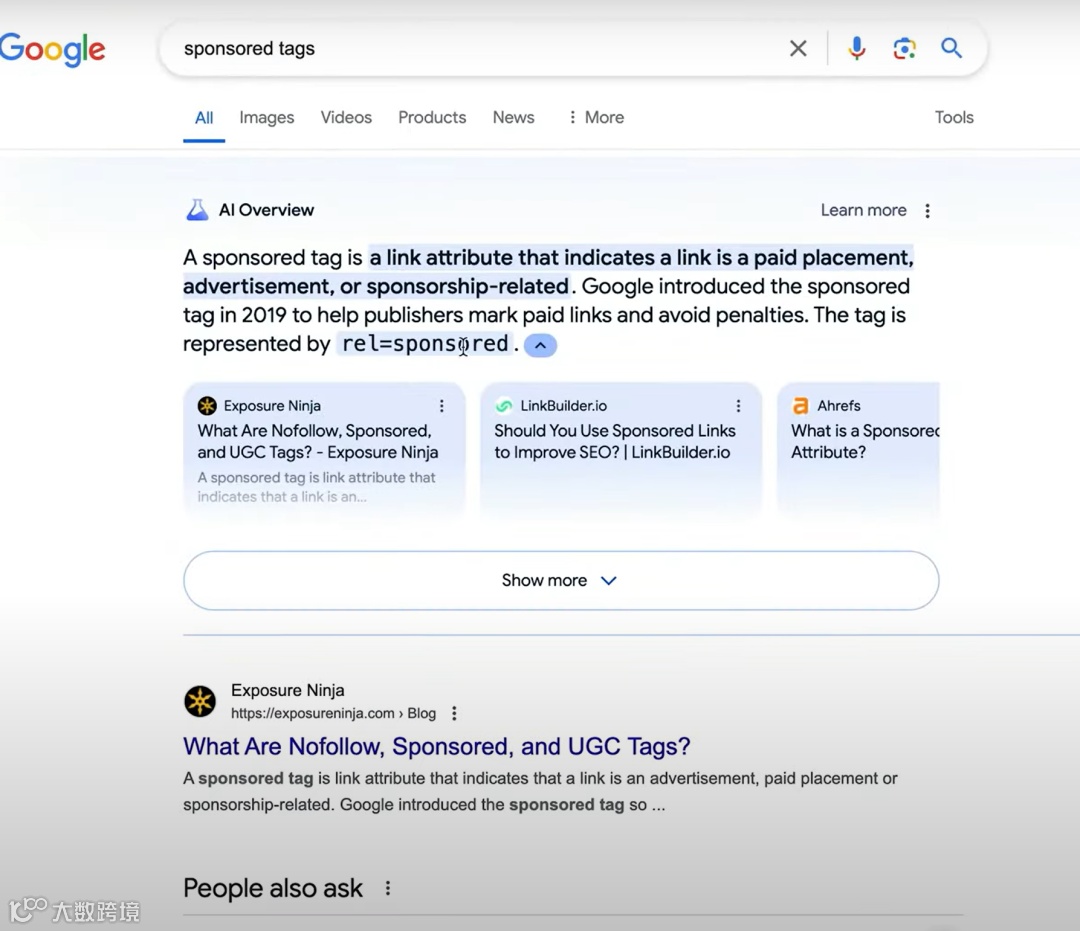Viewport: 1080px width, 931px height.
Task: Click the 'A sponsored tag is link attribute' result snippet
Action: (x=540, y=791)
